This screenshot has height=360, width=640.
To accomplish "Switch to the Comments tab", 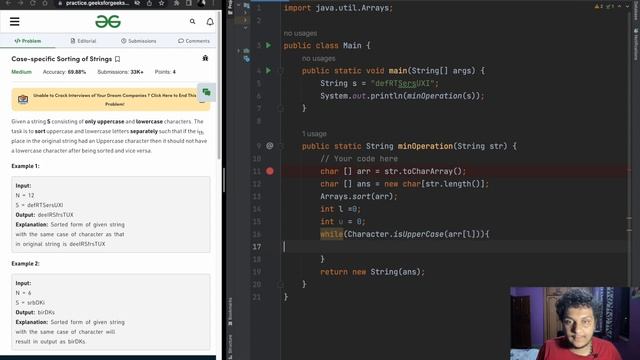I will tap(194, 41).
